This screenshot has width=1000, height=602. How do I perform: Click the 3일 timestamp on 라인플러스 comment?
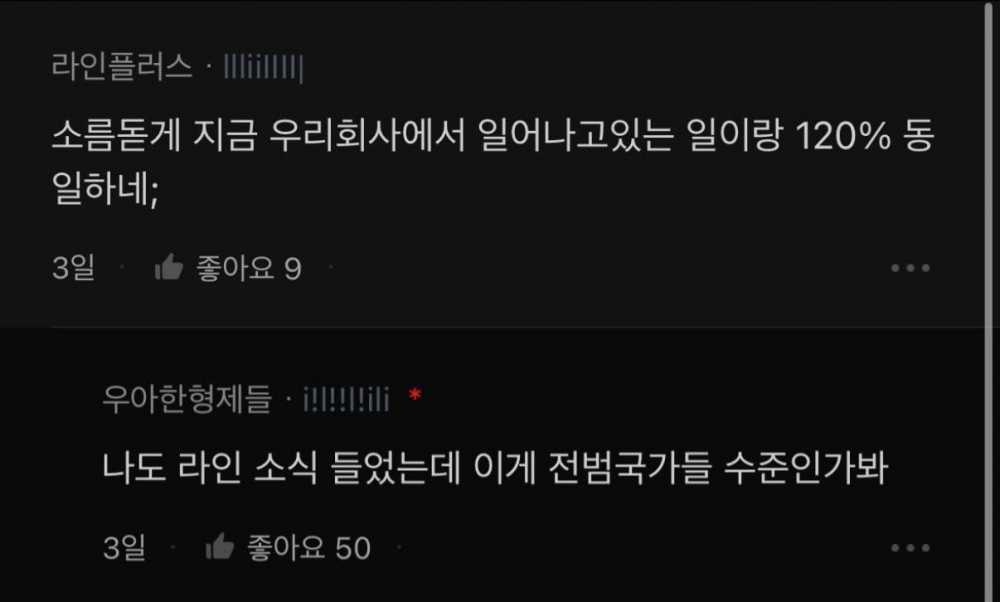pos(73,268)
